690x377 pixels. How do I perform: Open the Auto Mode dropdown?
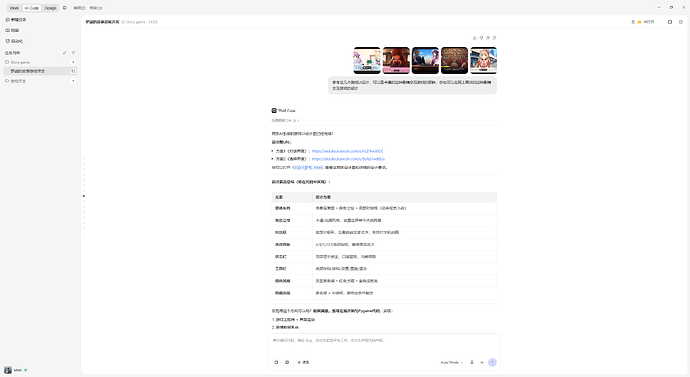(451, 362)
